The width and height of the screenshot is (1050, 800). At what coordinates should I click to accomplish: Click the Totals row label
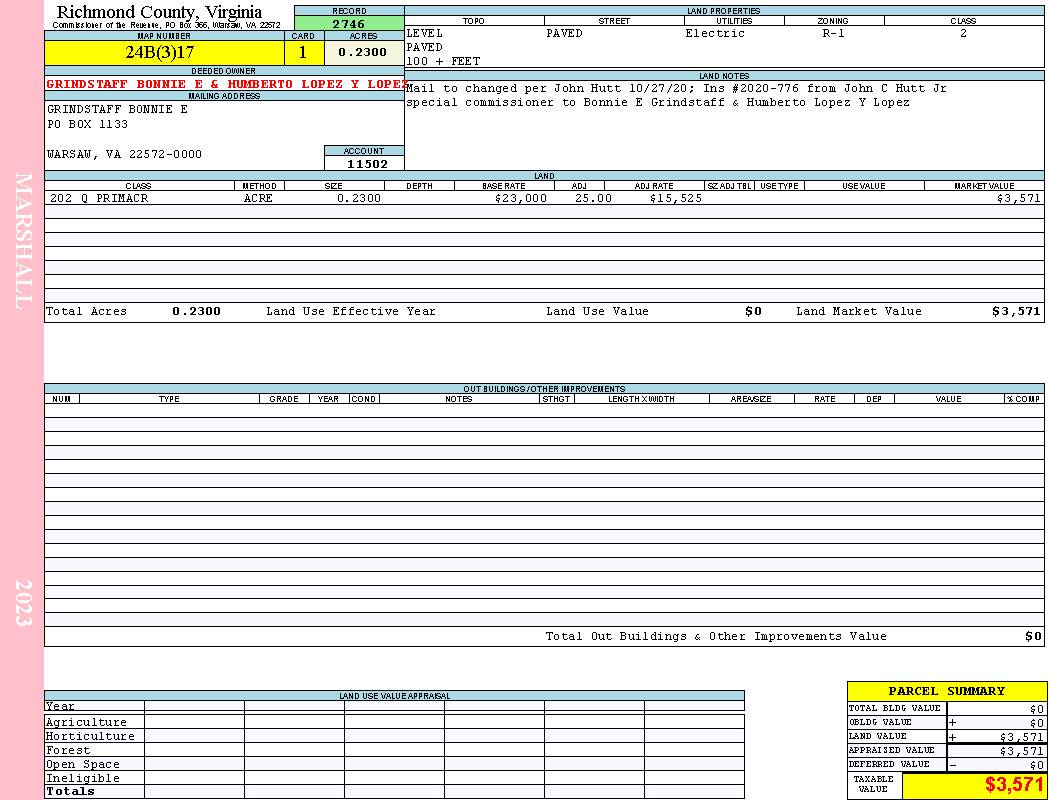coord(70,791)
